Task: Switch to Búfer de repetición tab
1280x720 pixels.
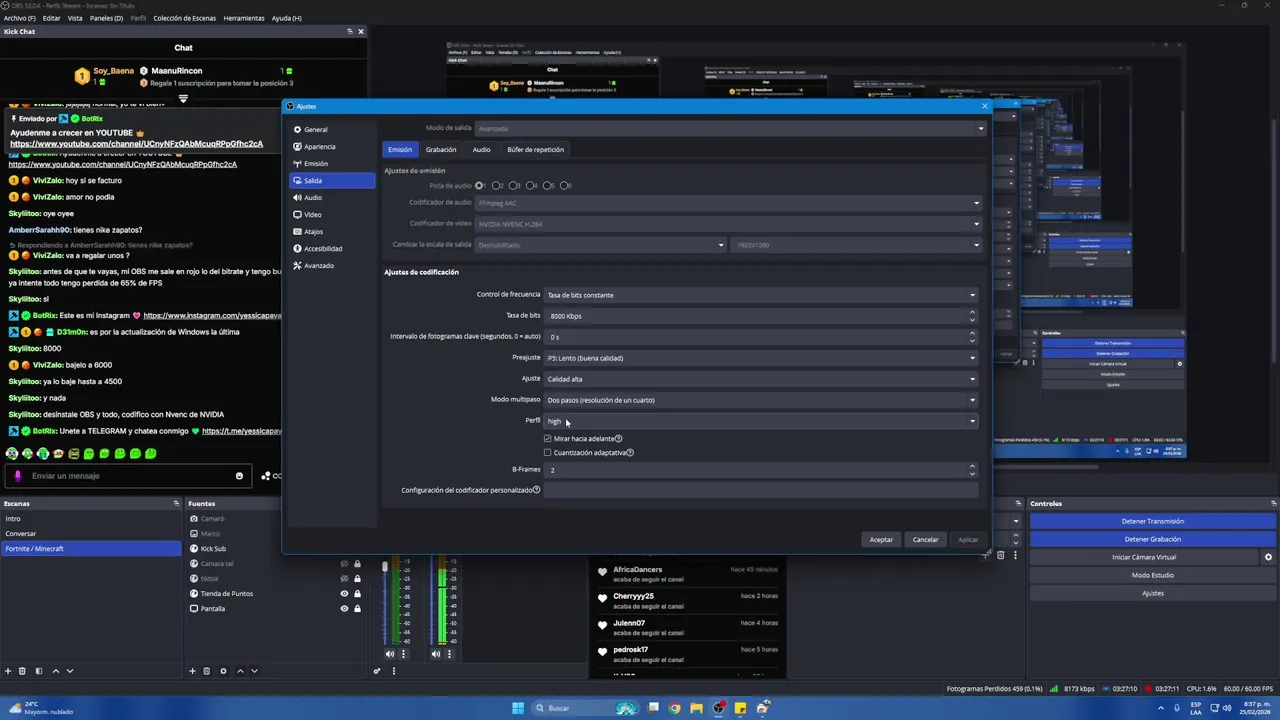Action: click(x=535, y=150)
